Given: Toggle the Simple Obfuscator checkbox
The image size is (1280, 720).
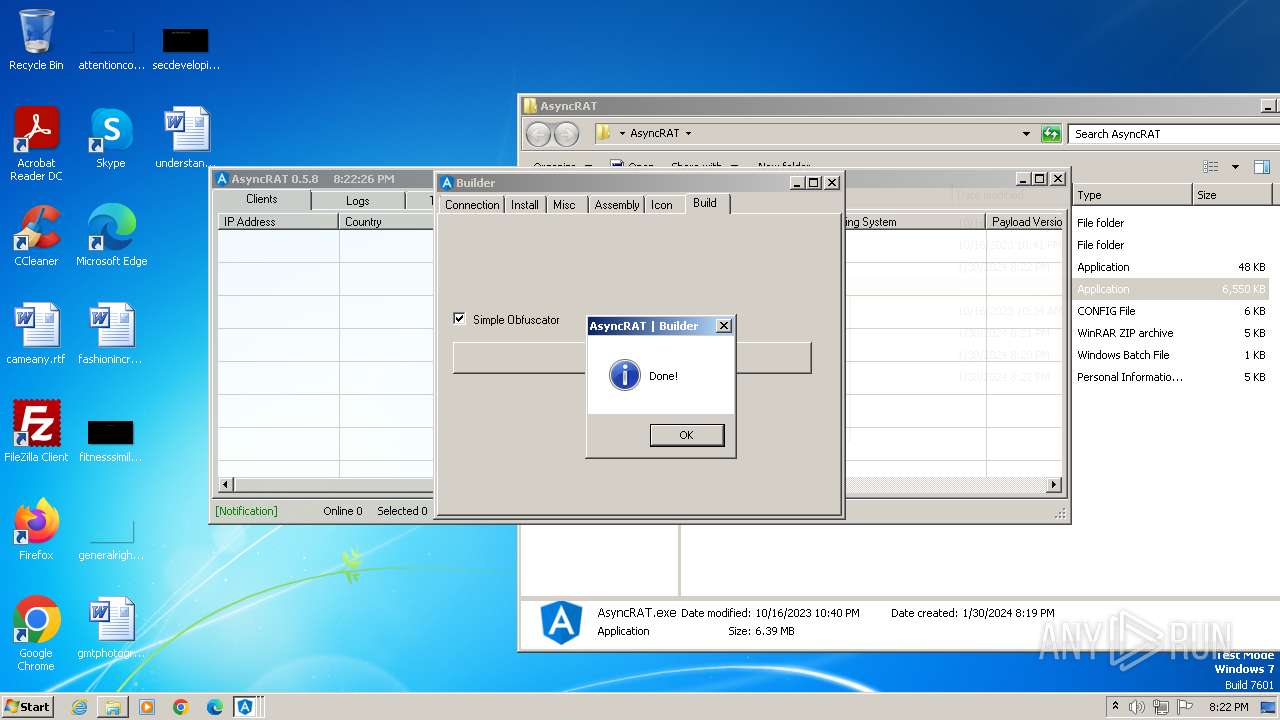Looking at the screenshot, I should coord(459,319).
